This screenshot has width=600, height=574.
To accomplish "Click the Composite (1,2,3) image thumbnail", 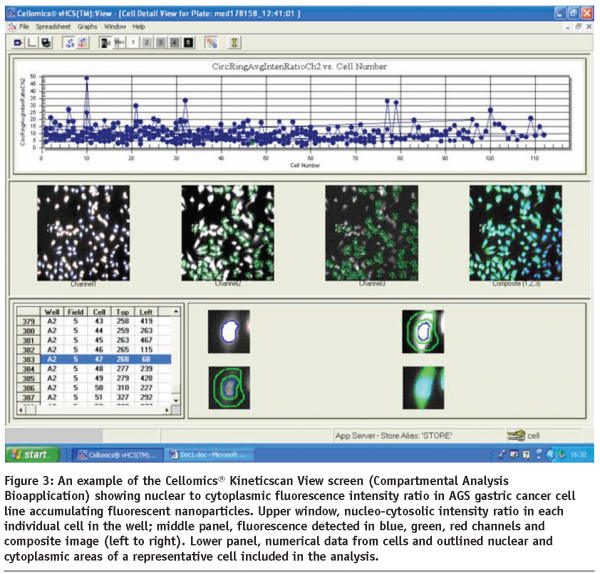I will [516, 233].
